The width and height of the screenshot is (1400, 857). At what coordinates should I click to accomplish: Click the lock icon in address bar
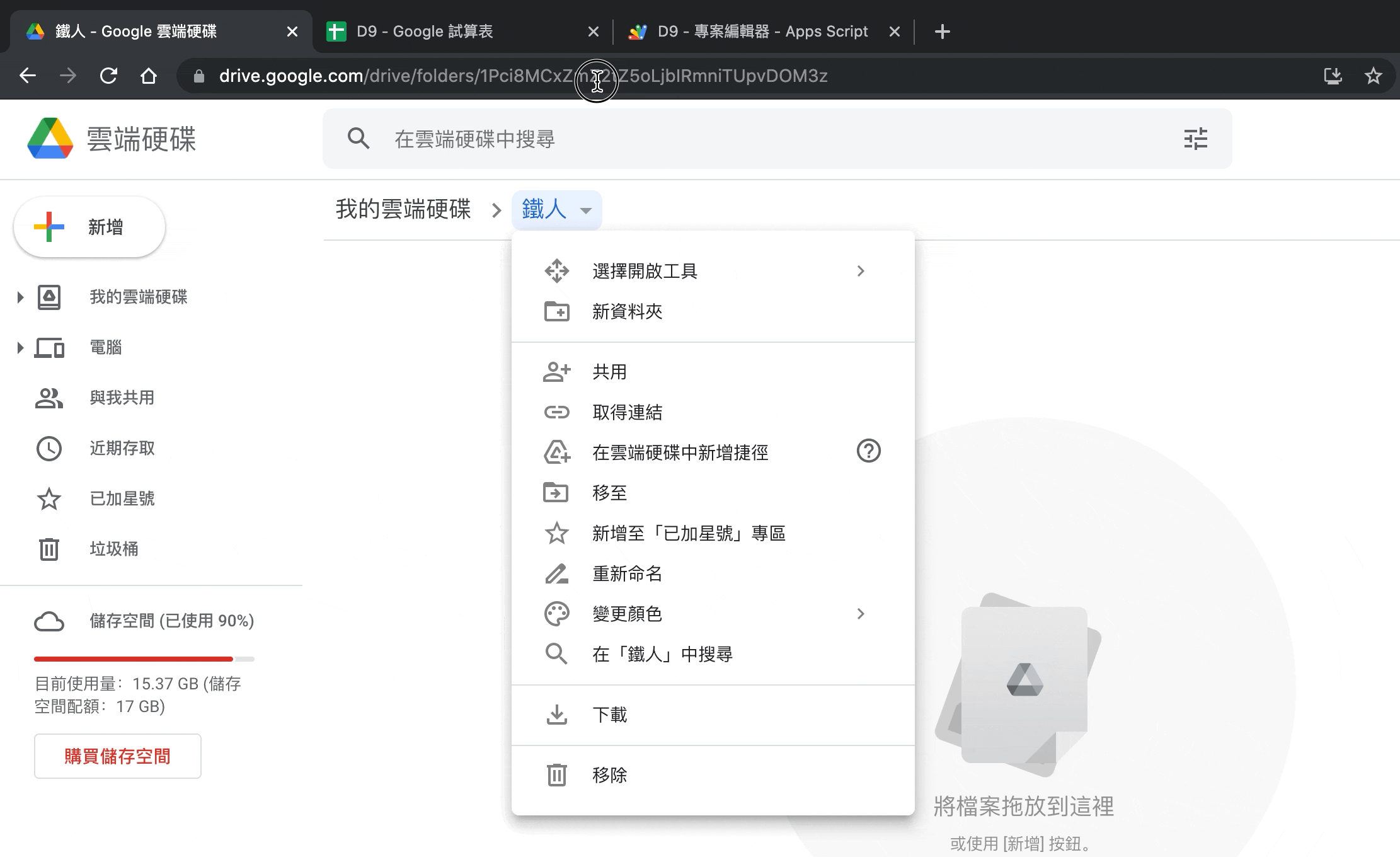pyautogui.click(x=199, y=76)
